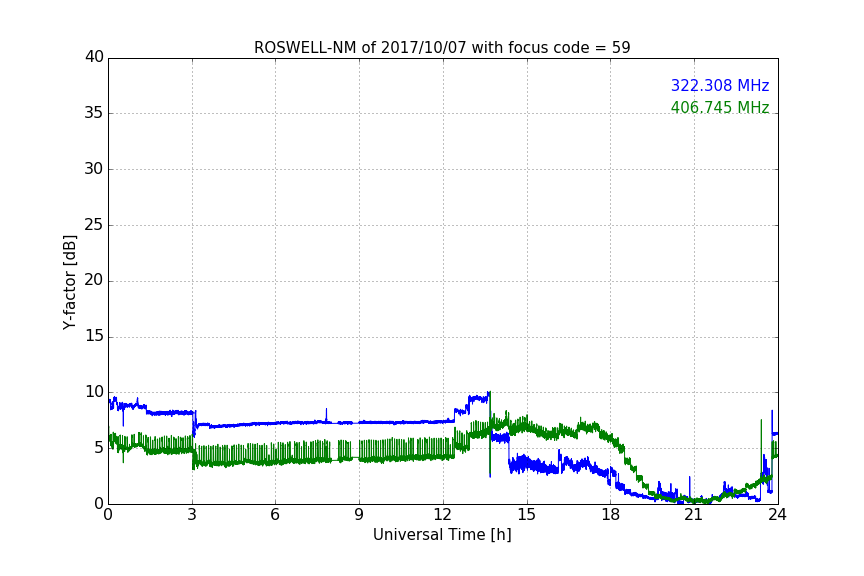Click the y-axis tick label 20

(x=94, y=281)
